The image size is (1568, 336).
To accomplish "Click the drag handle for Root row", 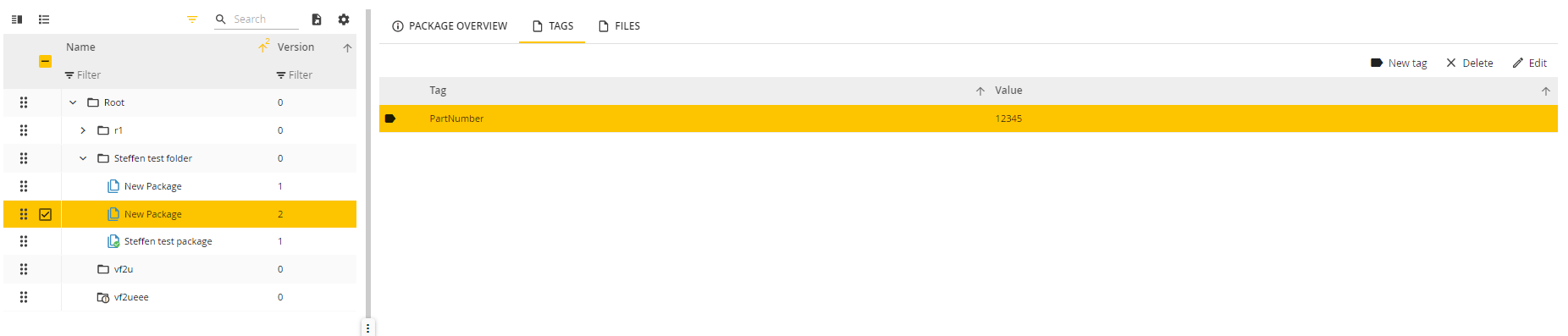I will [24, 102].
